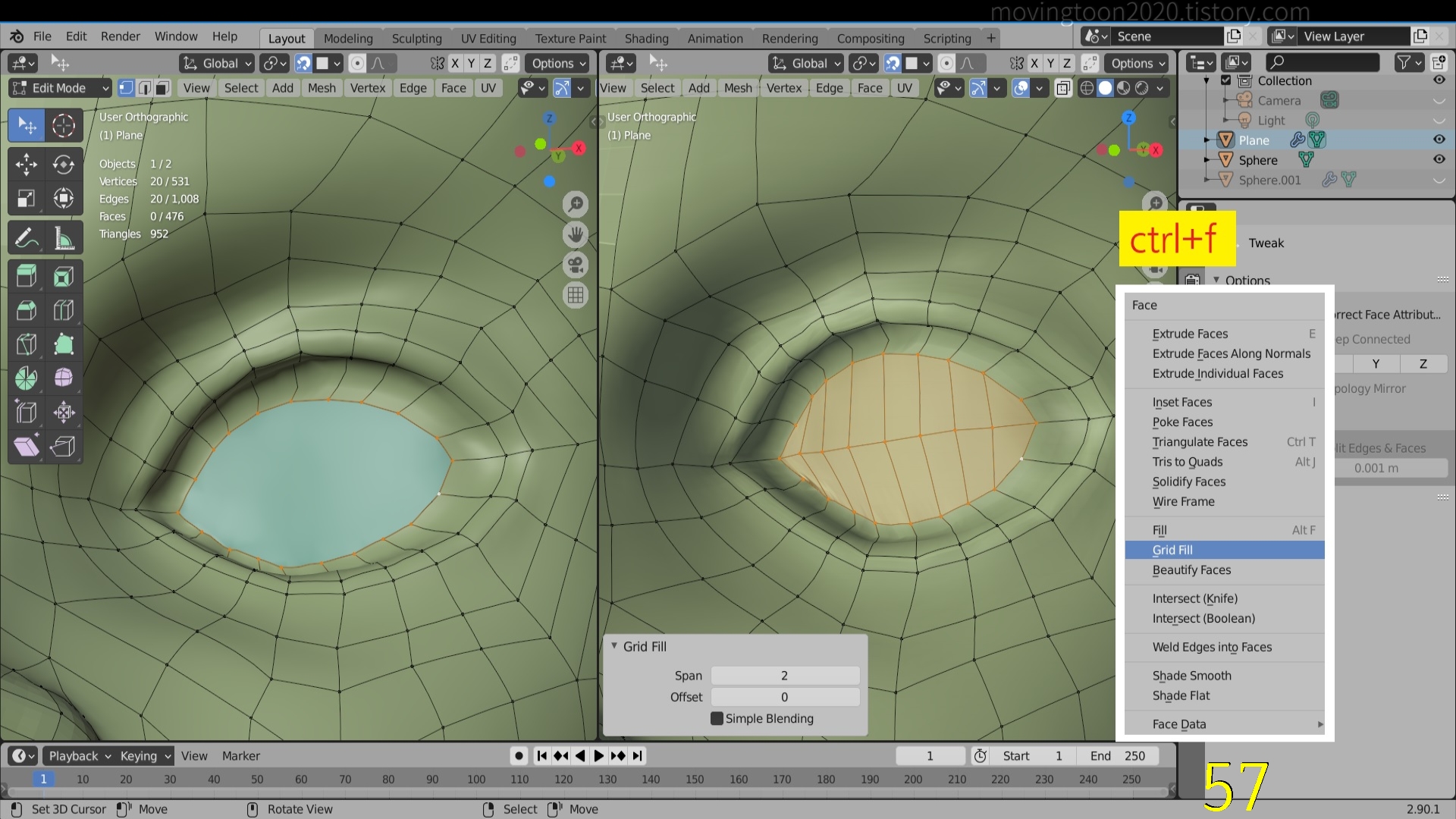Screen dimensions: 1456x819
Task: Select the Transform tool
Action: click(64, 199)
